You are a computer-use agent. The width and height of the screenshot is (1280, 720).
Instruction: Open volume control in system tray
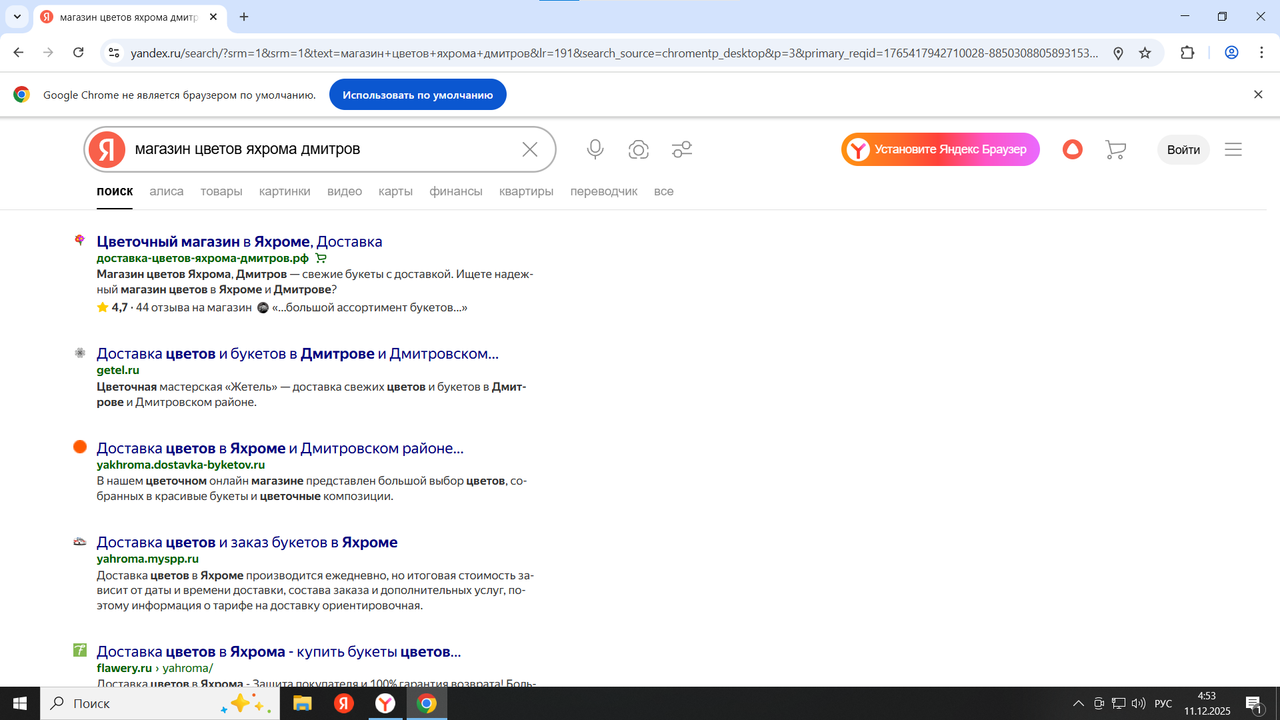[1138, 704]
